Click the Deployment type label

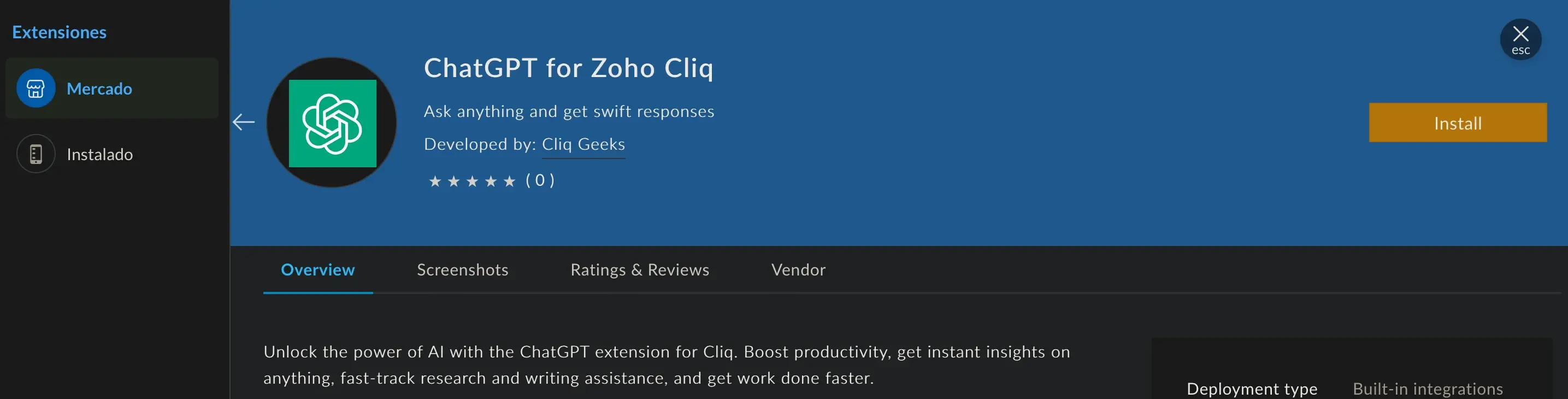click(1252, 388)
